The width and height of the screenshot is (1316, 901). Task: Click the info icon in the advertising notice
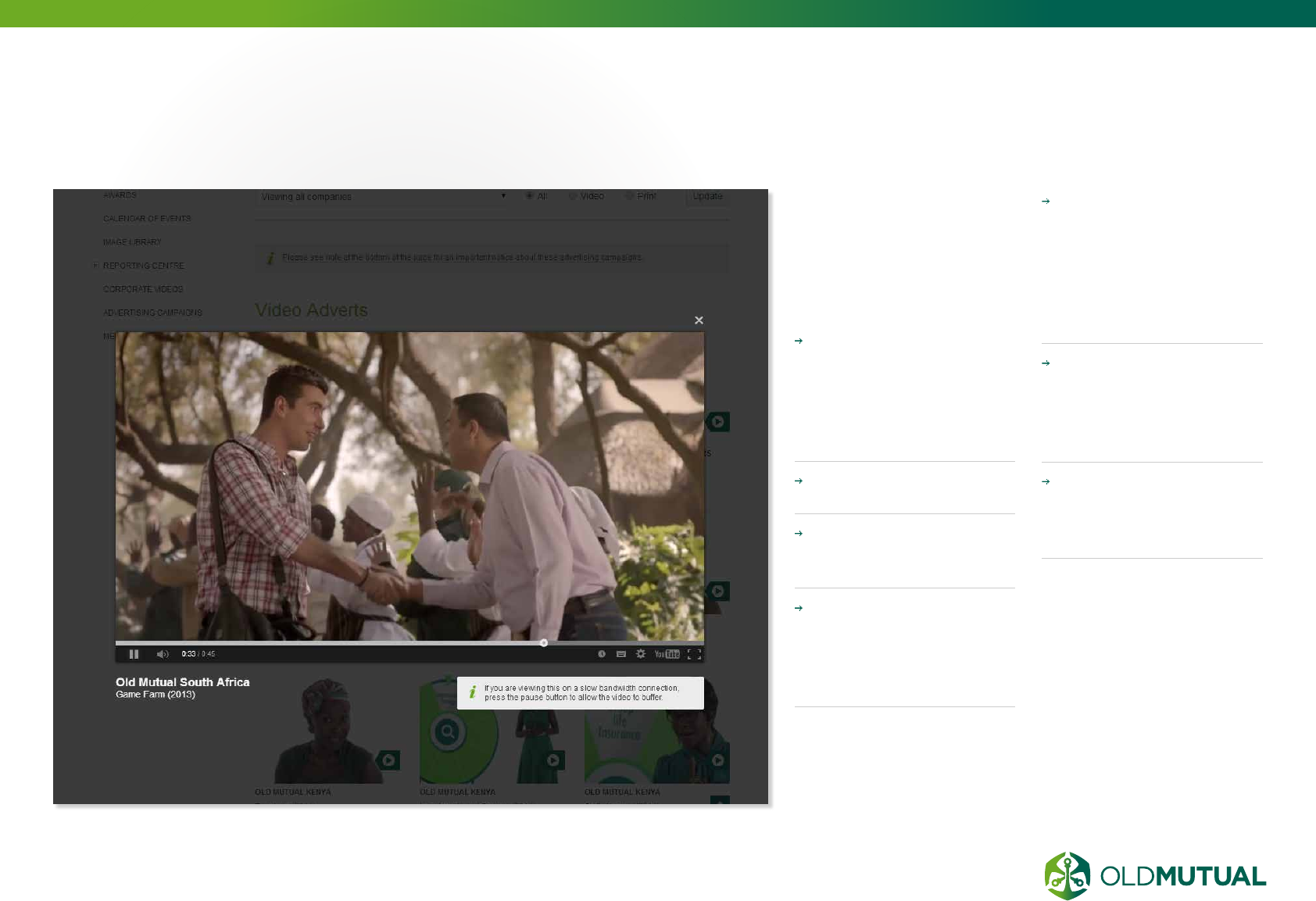[x=270, y=258]
